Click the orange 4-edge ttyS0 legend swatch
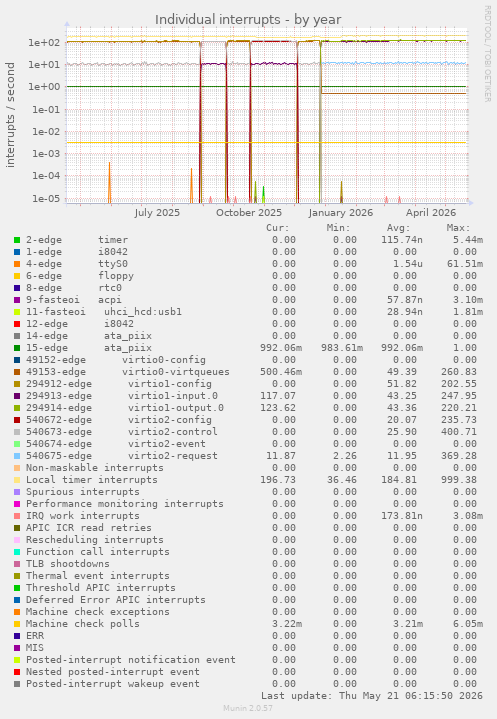The image size is (497, 719). click(x=17, y=264)
